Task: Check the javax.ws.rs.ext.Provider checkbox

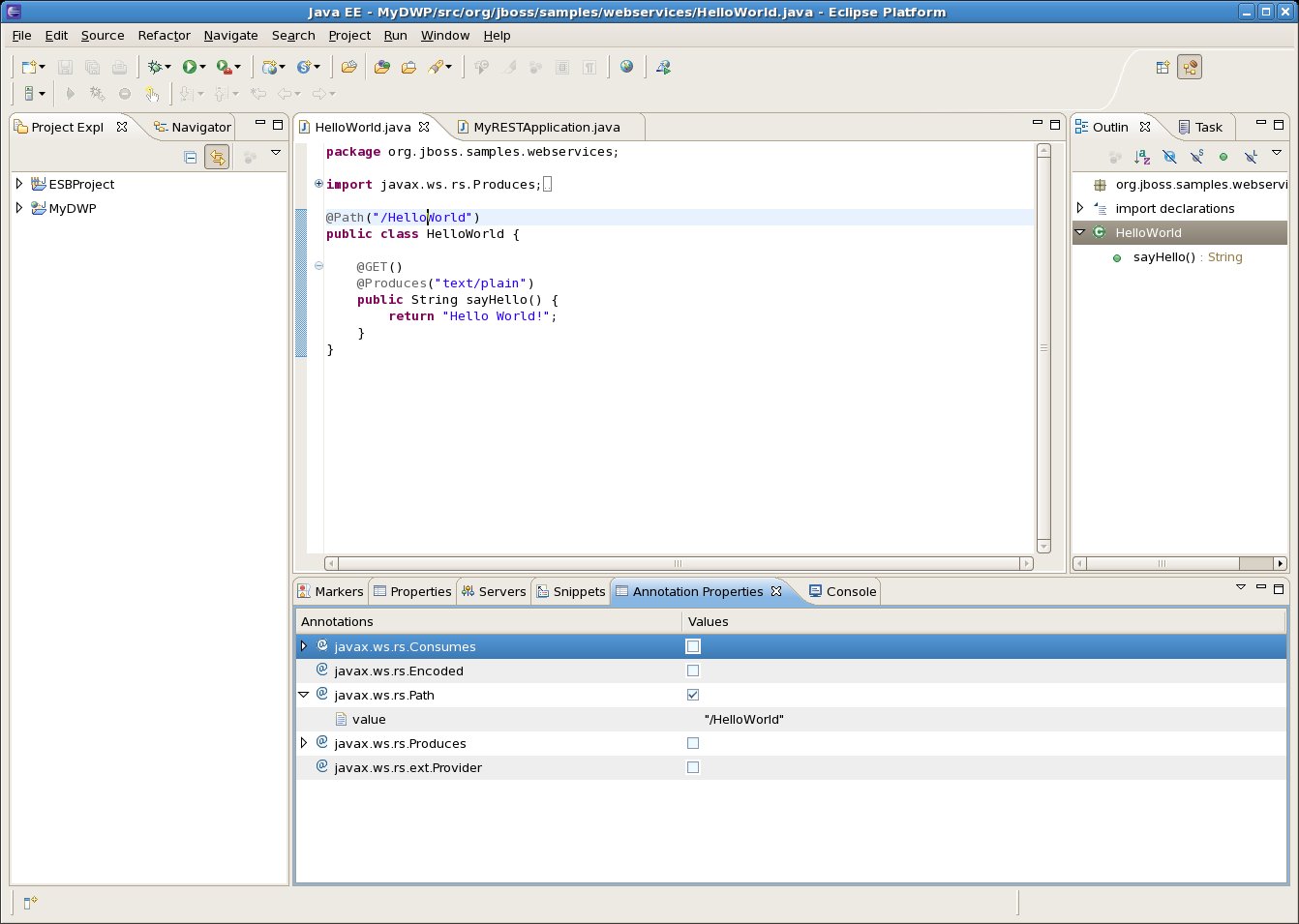Action: 693,767
